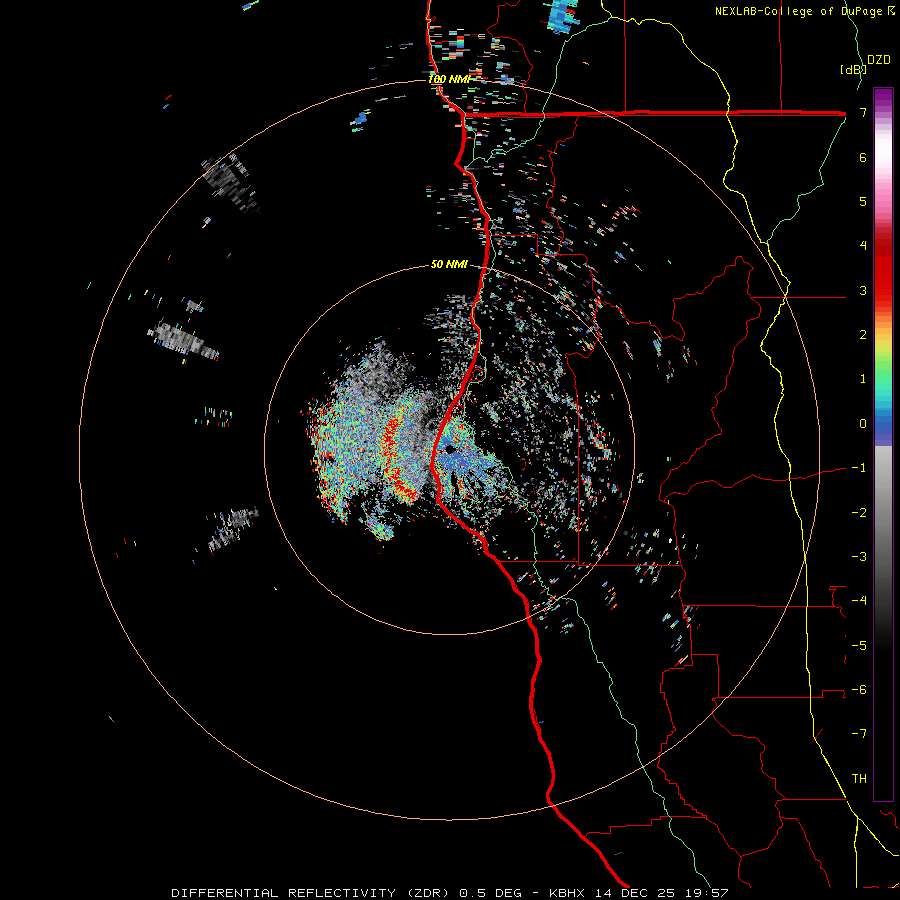Click the DZD product label above scale
This screenshot has width=900, height=900.
point(879,60)
